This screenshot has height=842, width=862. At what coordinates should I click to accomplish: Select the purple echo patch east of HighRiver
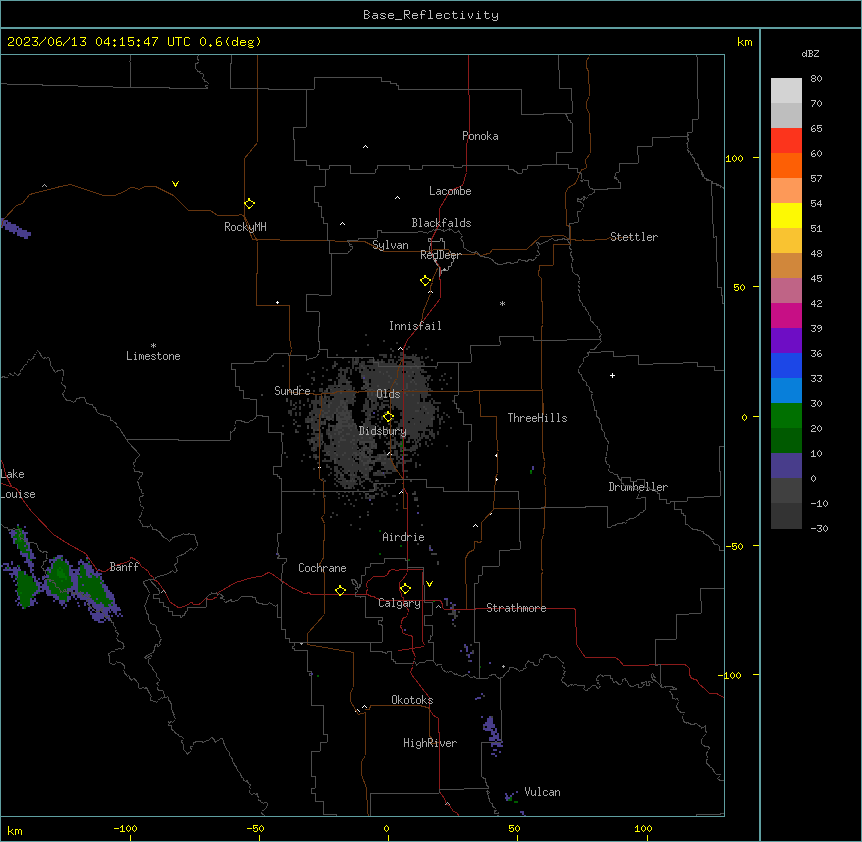tap(492, 734)
